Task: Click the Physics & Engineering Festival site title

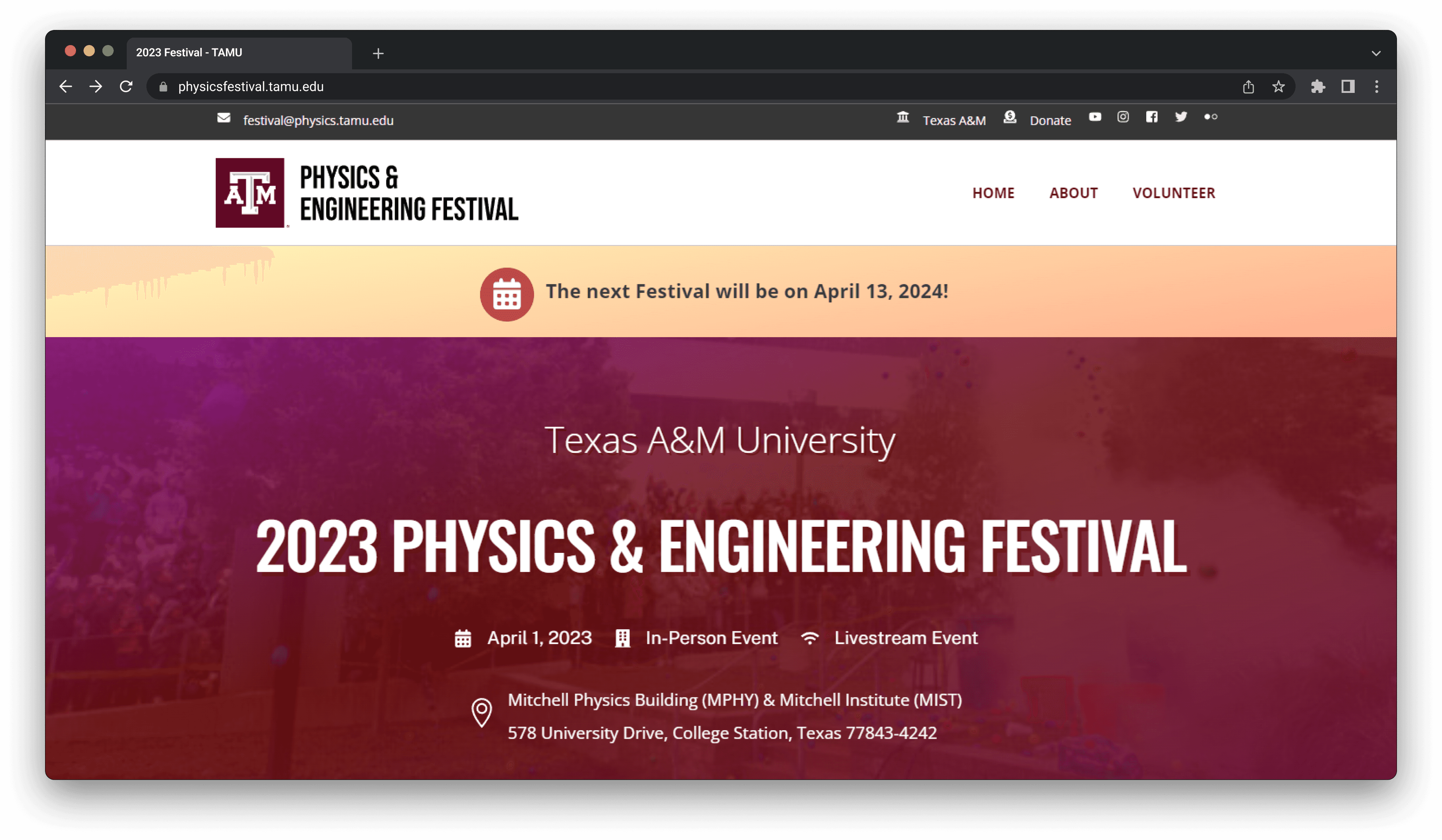Action: (x=409, y=193)
